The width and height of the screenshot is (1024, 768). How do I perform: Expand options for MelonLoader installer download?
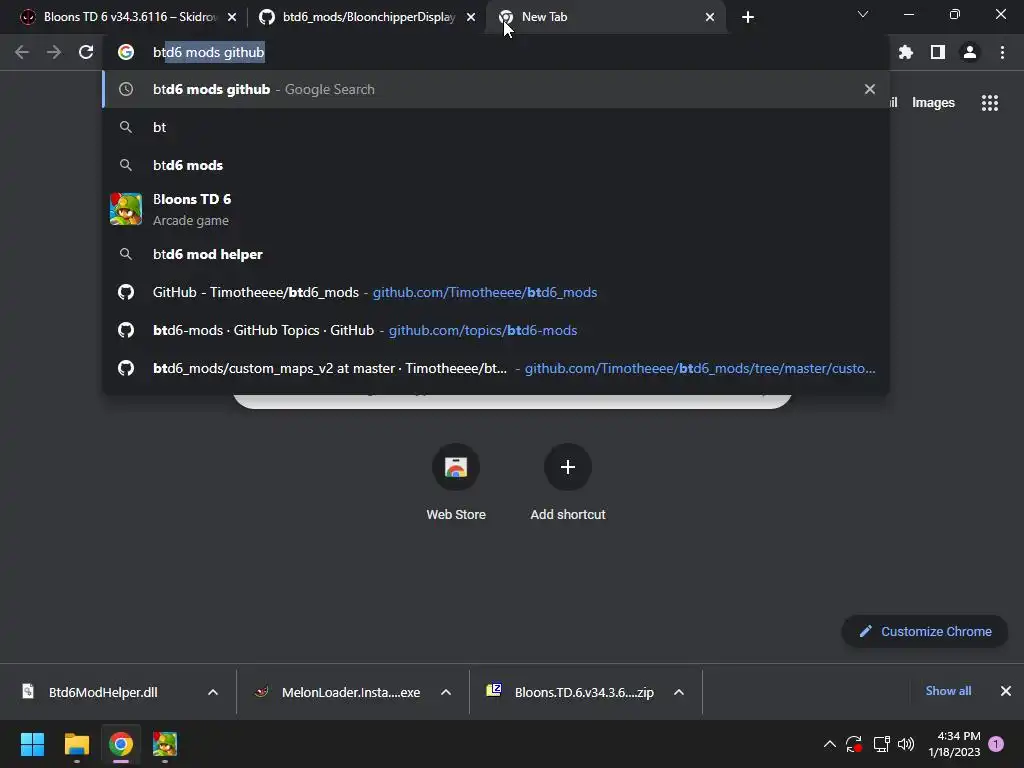[x=446, y=692]
